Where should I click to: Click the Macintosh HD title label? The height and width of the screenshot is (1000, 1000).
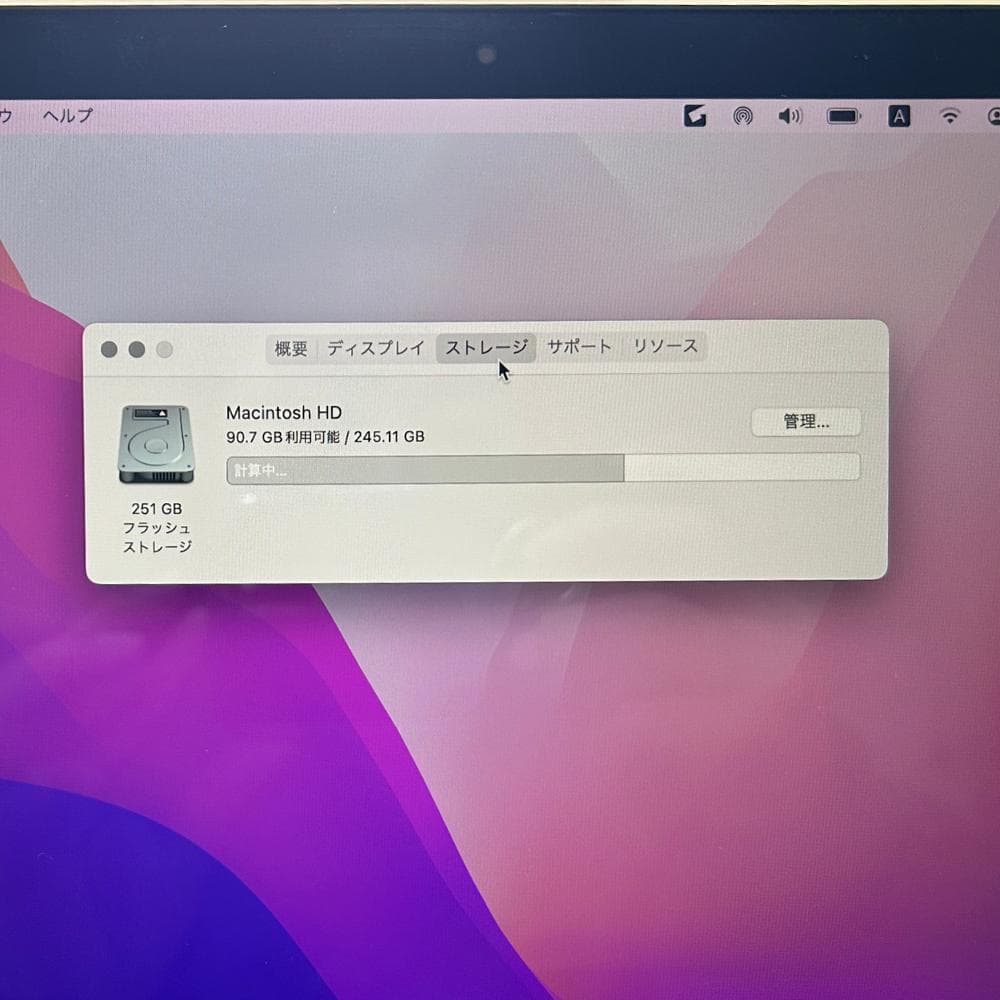tap(283, 412)
